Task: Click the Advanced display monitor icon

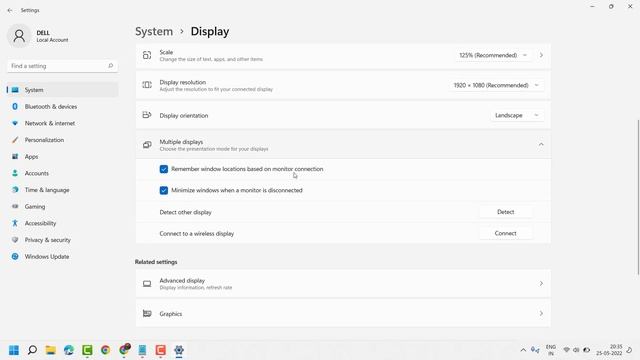Action: (147, 284)
